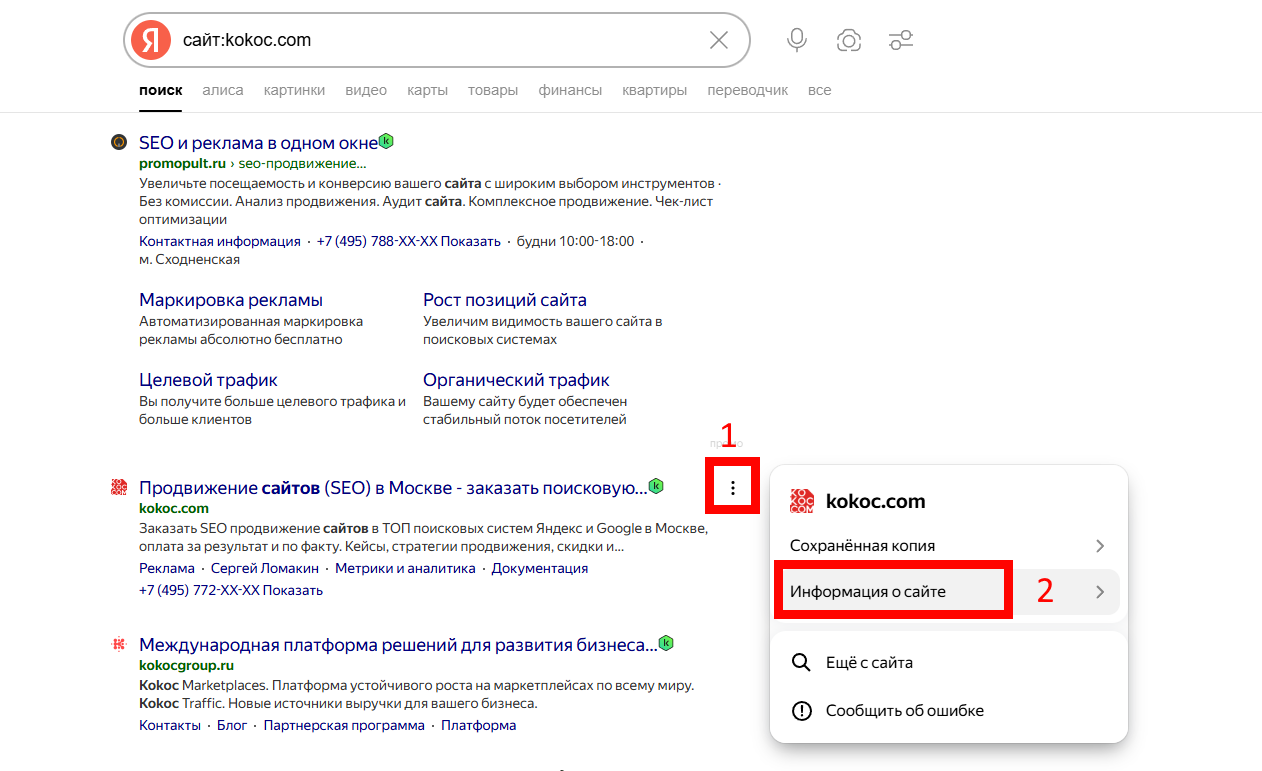Clear the search query with X icon
The height and width of the screenshot is (771, 1262).
click(x=718, y=40)
